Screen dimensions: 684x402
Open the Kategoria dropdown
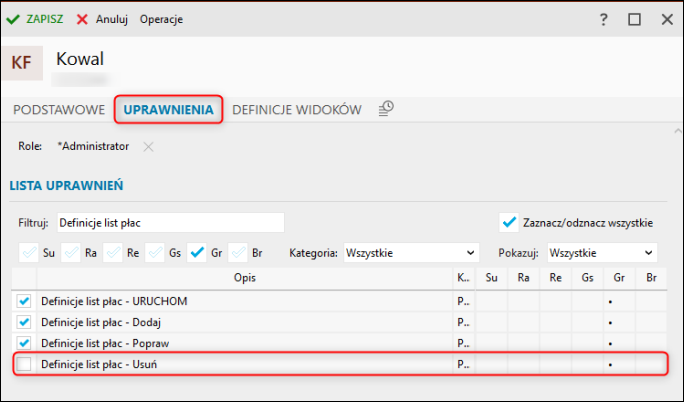click(411, 253)
